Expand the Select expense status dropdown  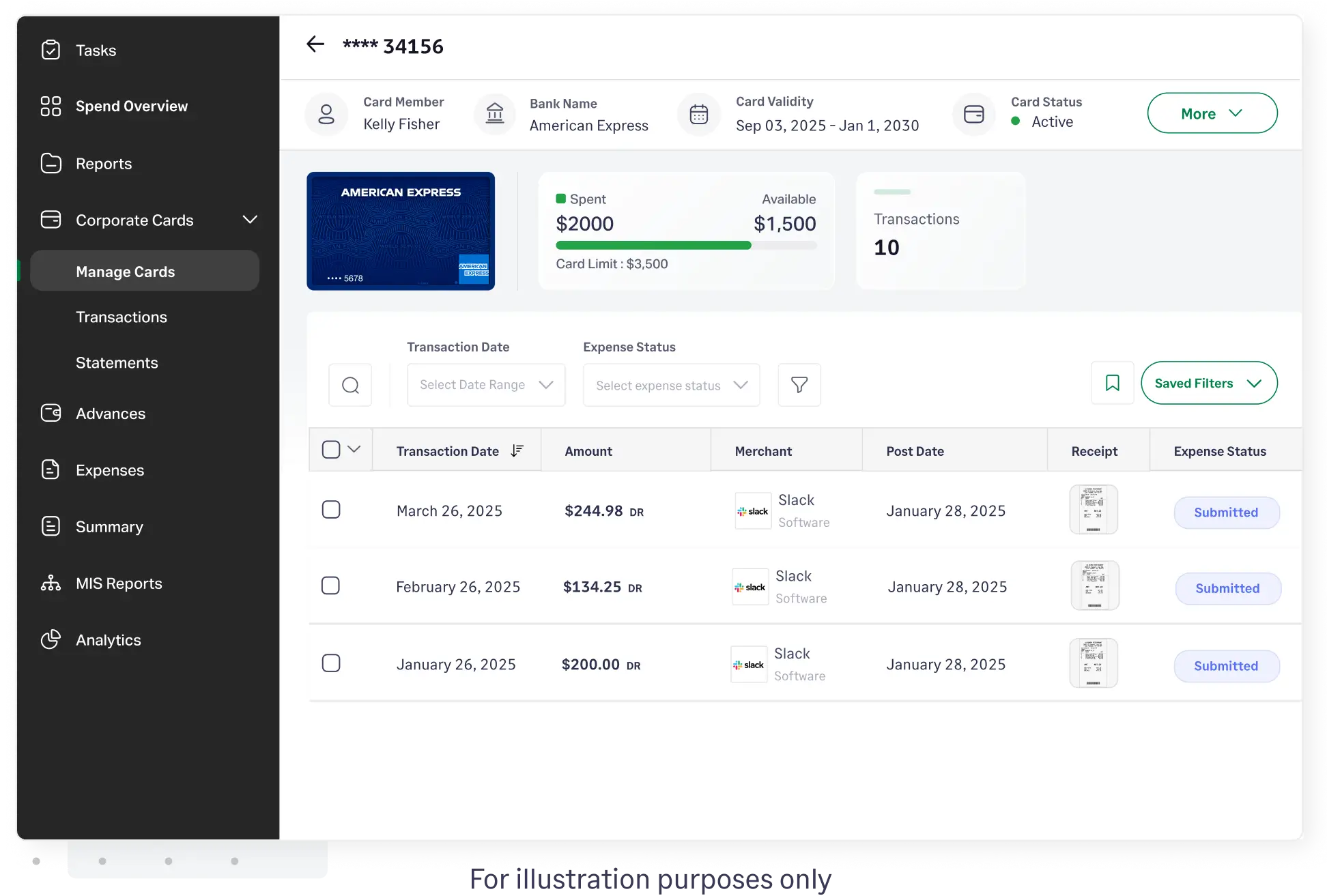671,385
